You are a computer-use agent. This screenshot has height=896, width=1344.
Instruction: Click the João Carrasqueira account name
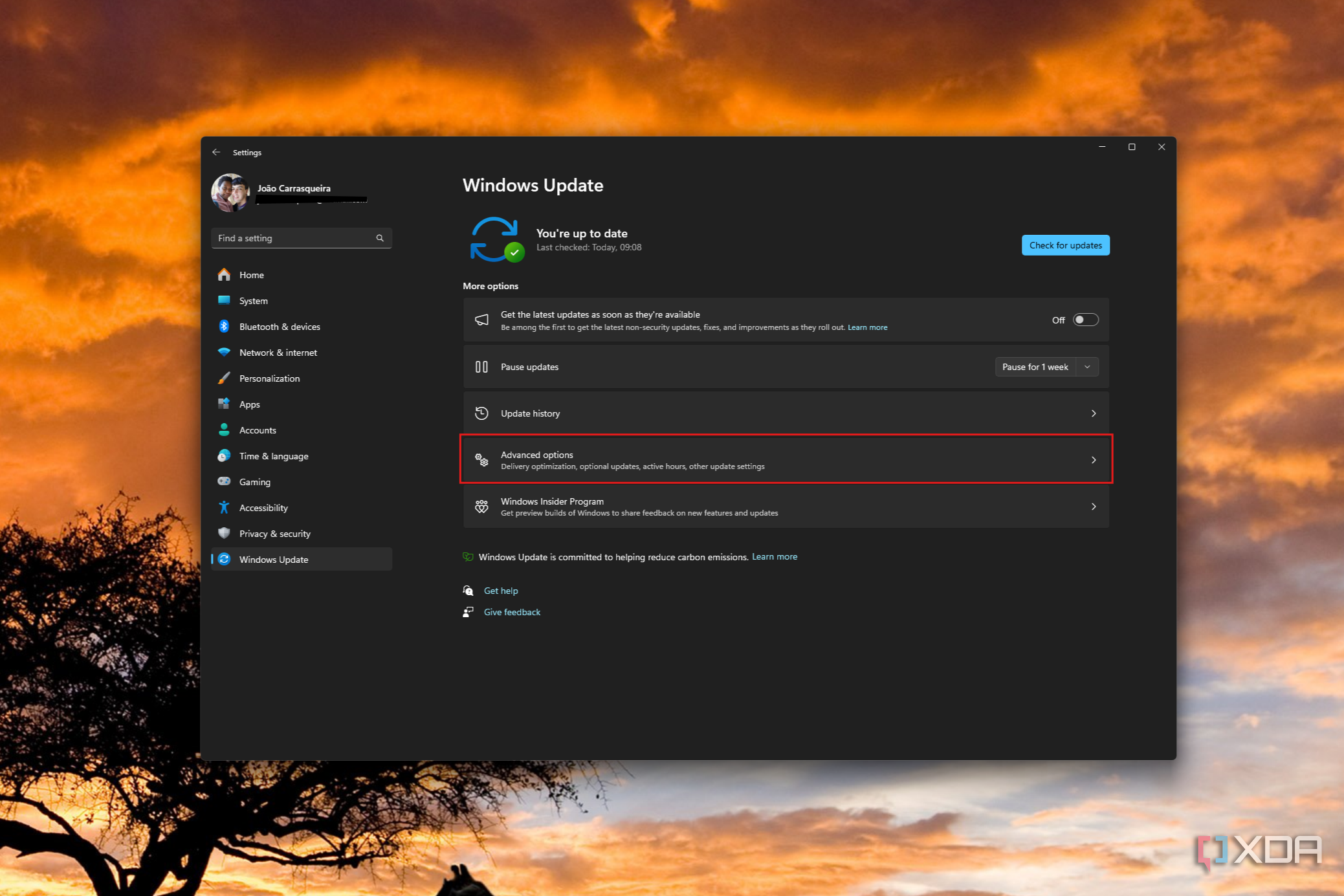(294, 188)
